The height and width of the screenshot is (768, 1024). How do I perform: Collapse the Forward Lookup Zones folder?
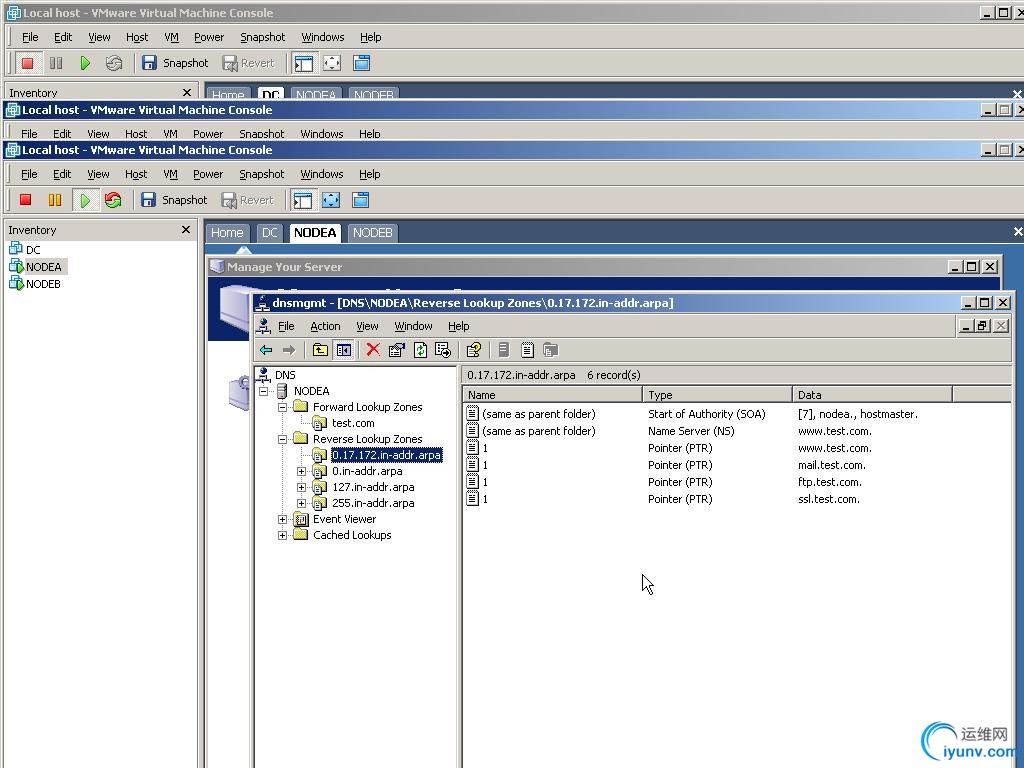282,407
